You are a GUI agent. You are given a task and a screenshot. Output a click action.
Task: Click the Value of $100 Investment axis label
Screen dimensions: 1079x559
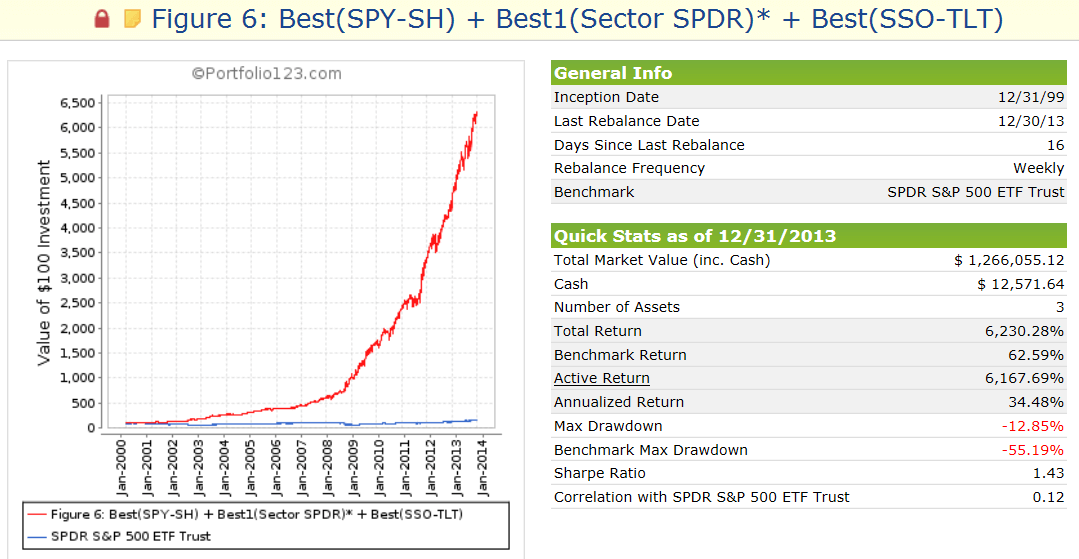[x=44, y=263]
